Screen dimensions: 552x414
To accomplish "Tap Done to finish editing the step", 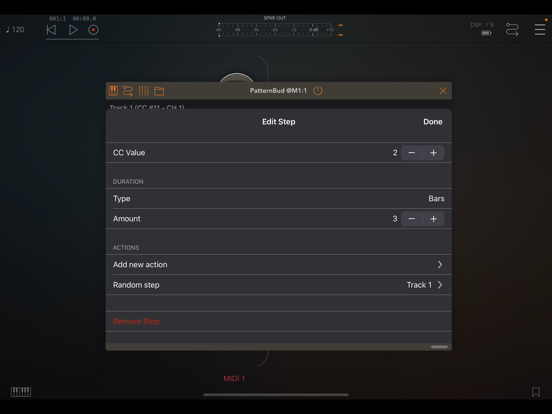I will click(x=433, y=122).
